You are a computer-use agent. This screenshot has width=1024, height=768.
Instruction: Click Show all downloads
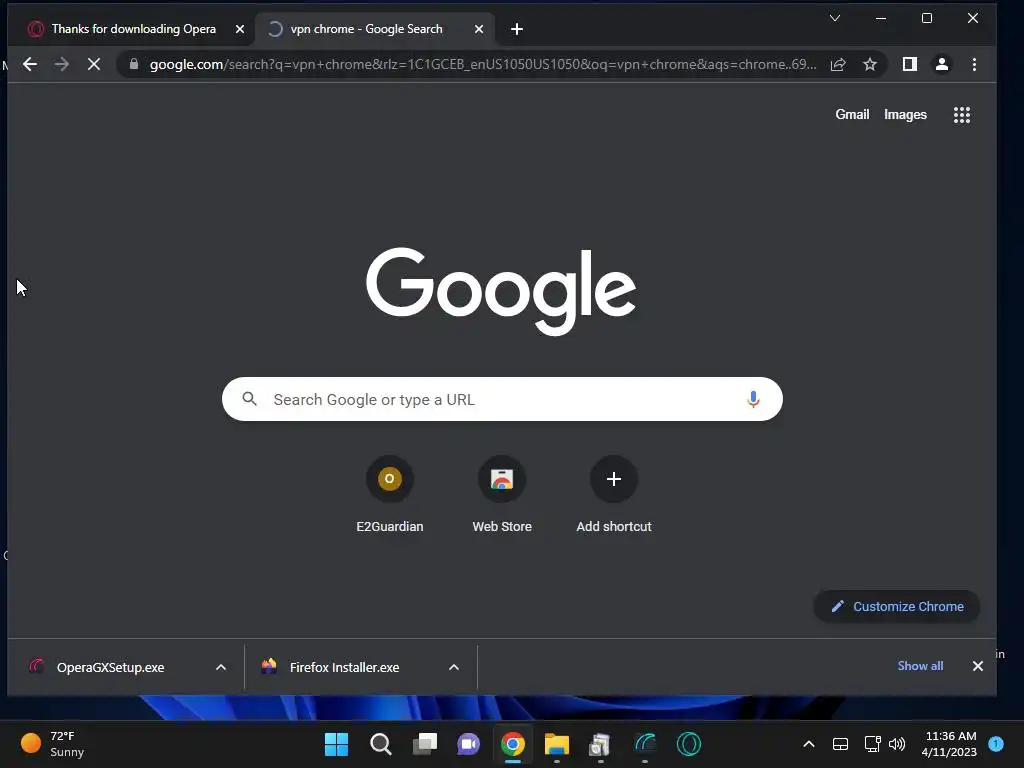coord(920,666)
